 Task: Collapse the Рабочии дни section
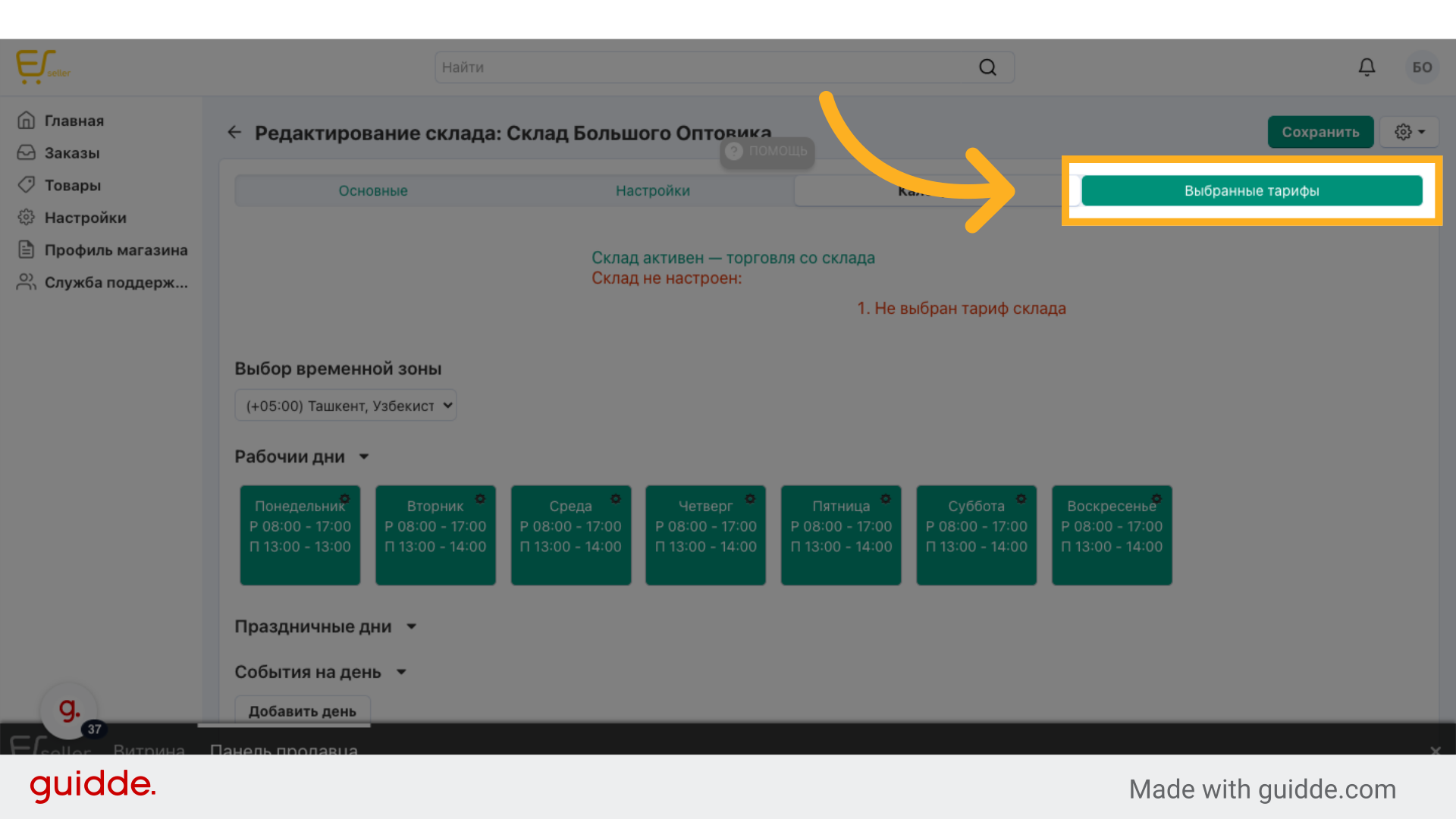pyautogui.click(x=364, y=457)
